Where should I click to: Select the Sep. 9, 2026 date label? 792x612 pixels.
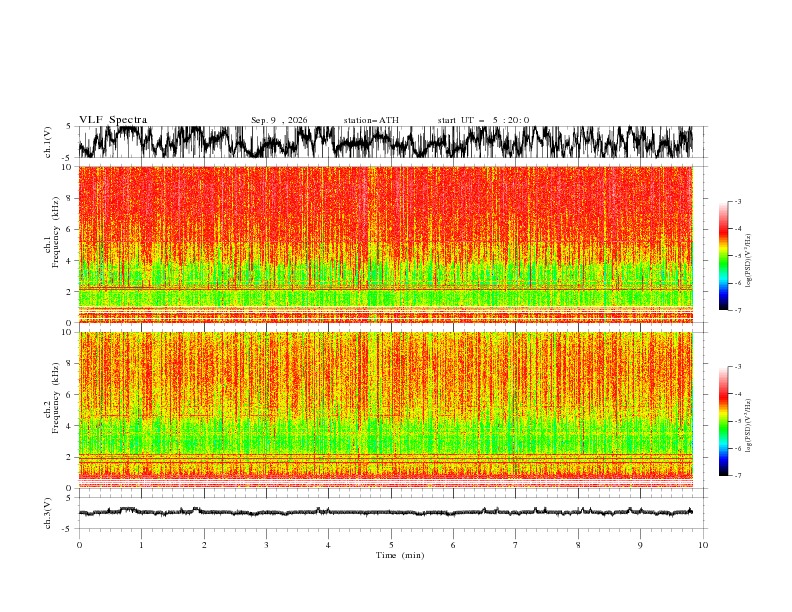(x=279, y=120)
